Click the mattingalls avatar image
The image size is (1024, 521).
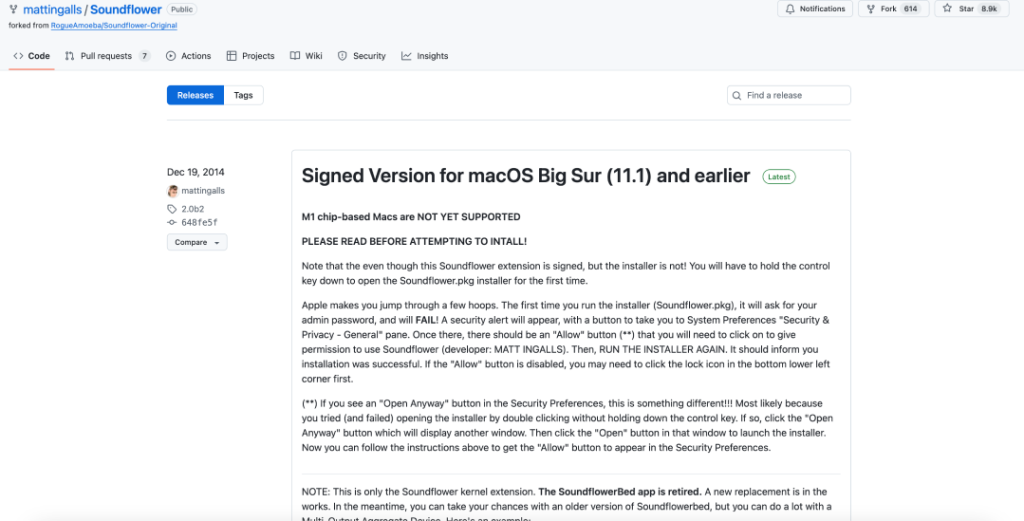click(x=173, y=190)
